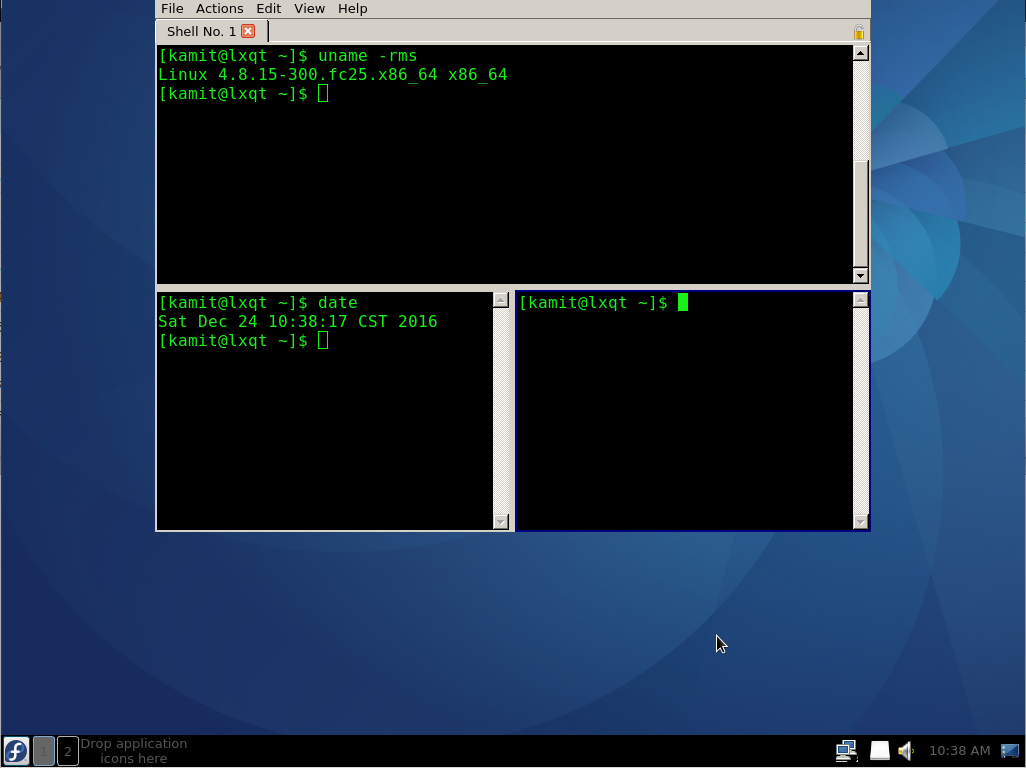Open the Fedora application menu launcher

coord(16,750)
